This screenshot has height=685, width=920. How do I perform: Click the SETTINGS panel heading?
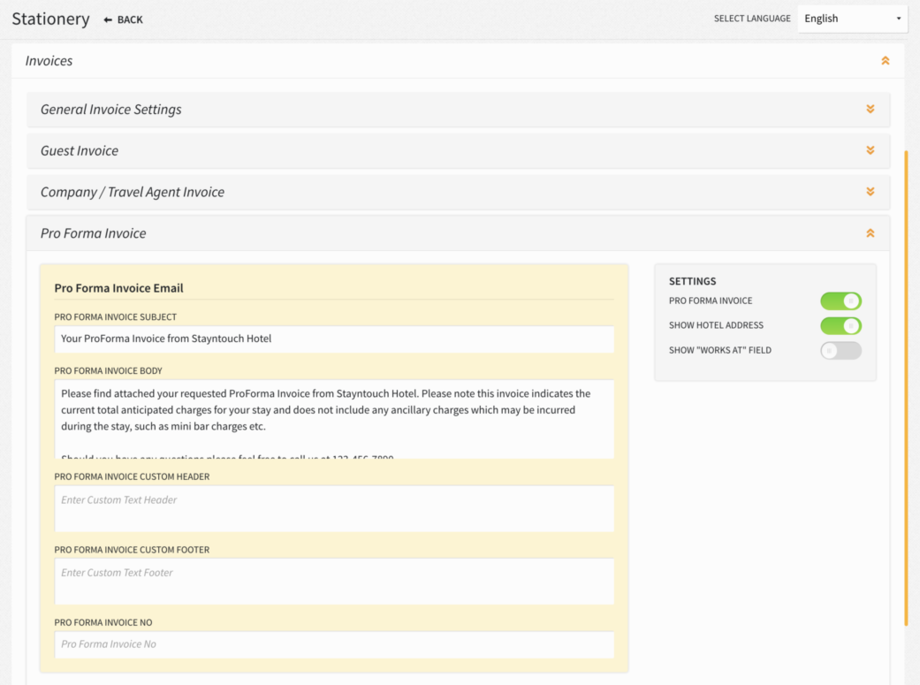coord(692,281)
